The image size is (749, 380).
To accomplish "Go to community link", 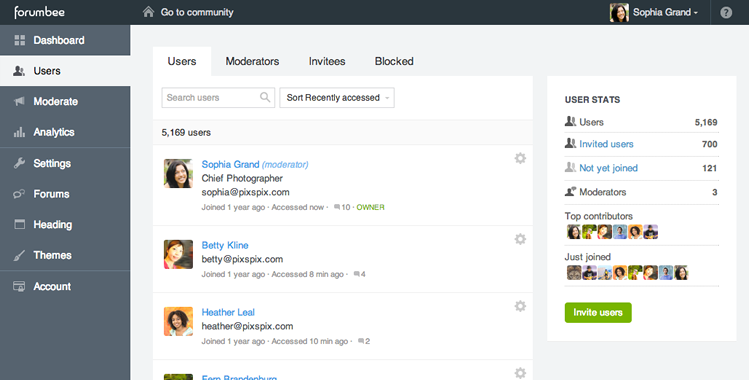I will [x=197, y=12].
